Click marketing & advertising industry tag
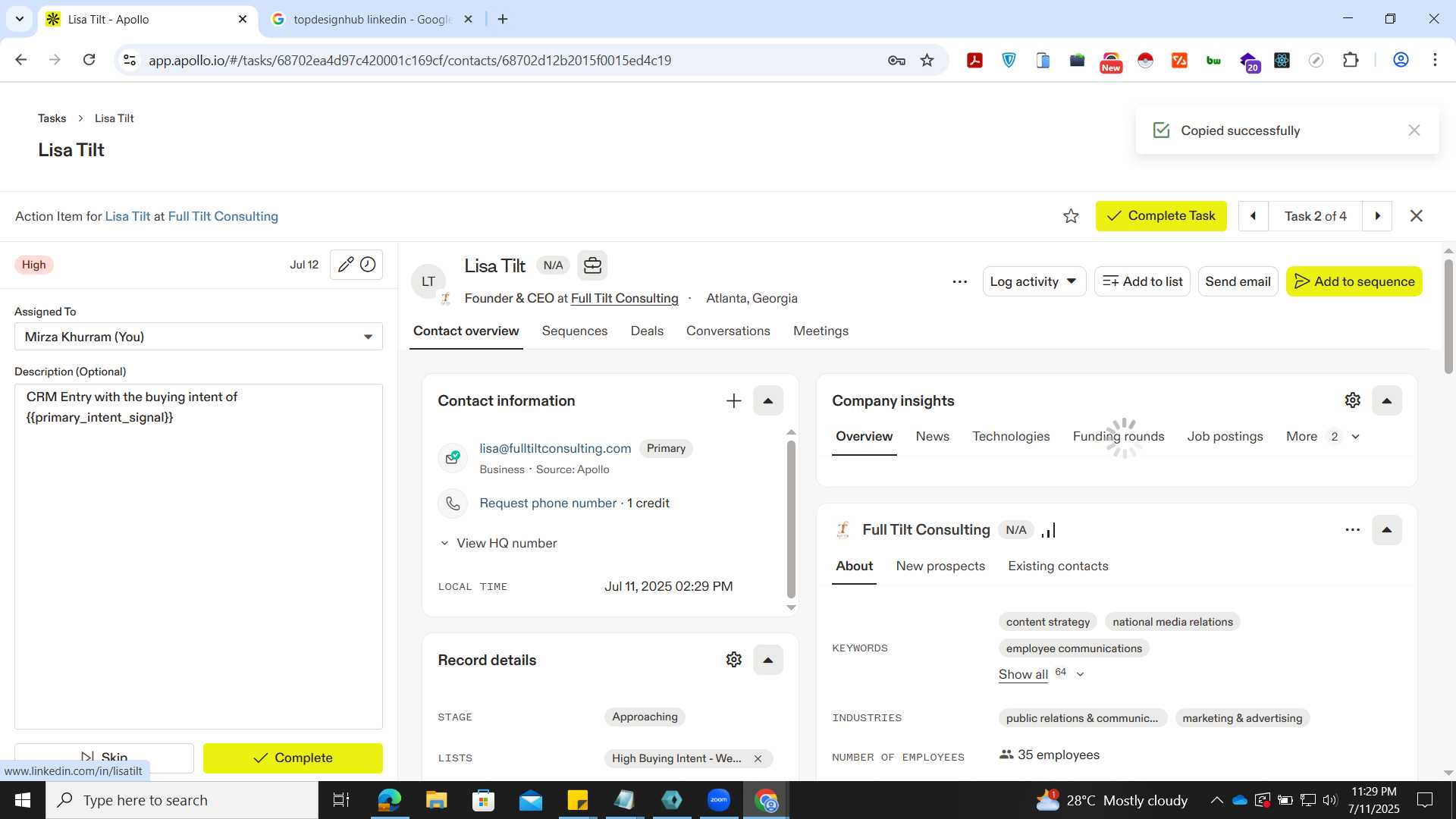 [x=1242, y=718]
